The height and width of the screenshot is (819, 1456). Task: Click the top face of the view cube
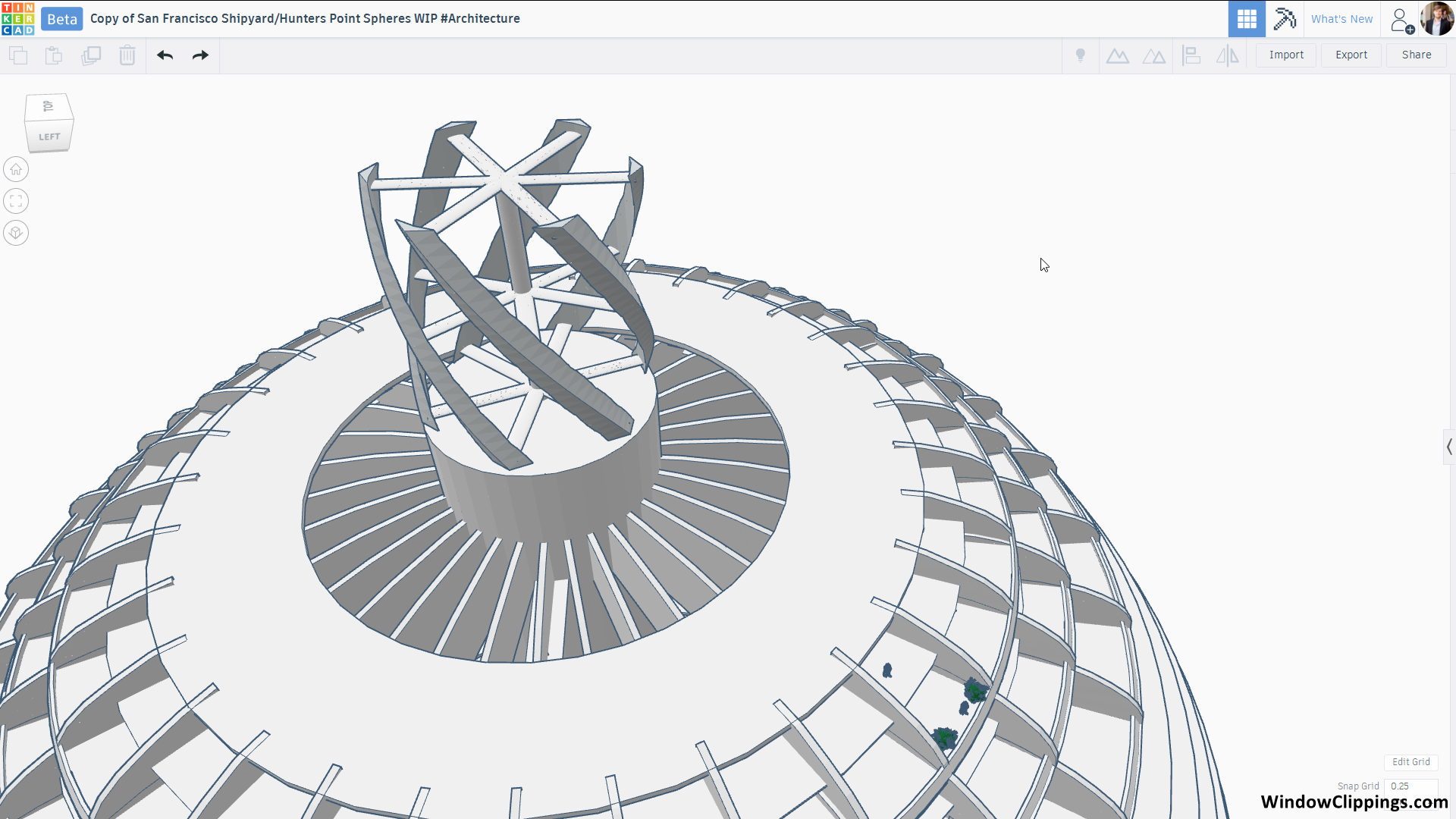click(x=49, y=107)
